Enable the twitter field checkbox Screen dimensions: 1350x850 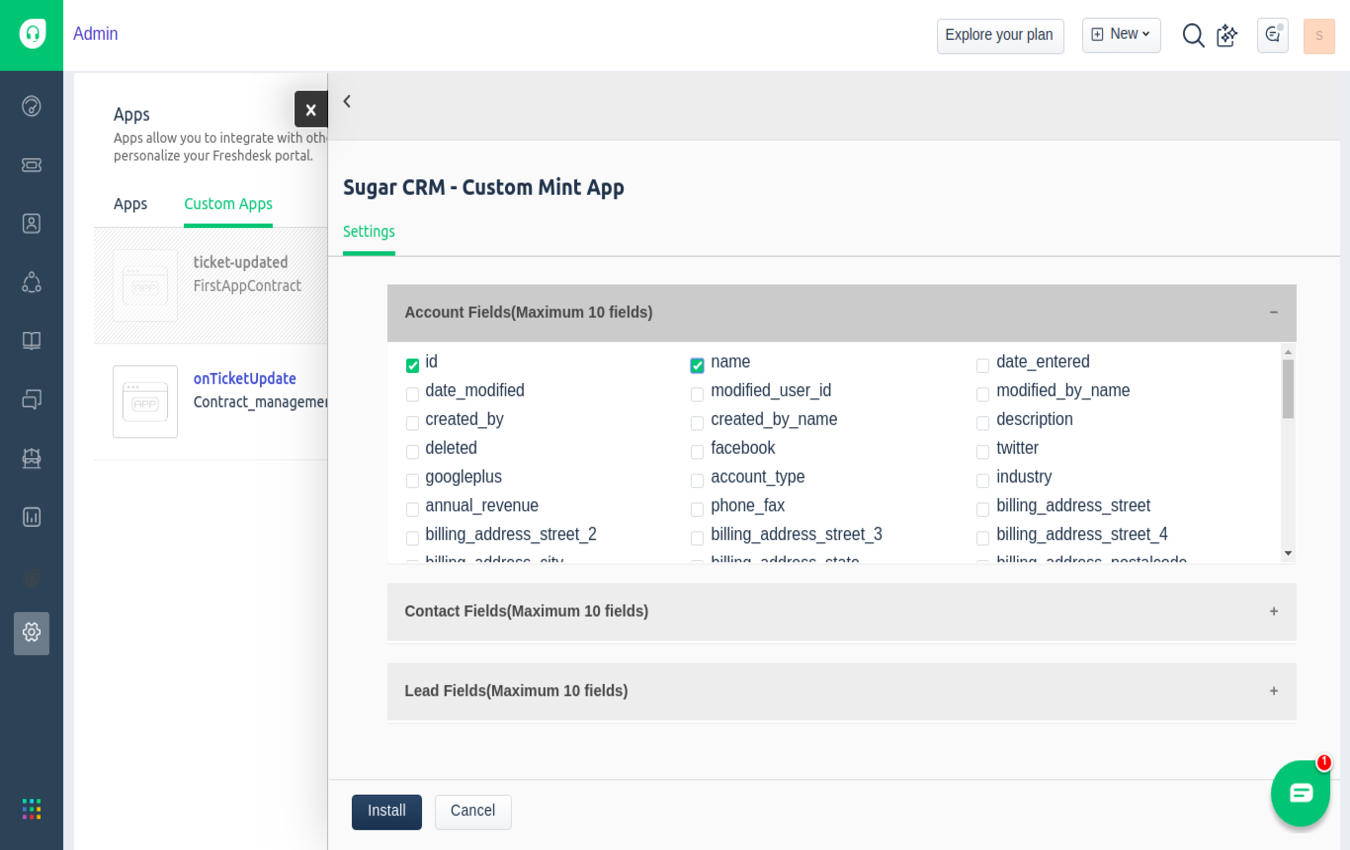[x=982, y=452]
